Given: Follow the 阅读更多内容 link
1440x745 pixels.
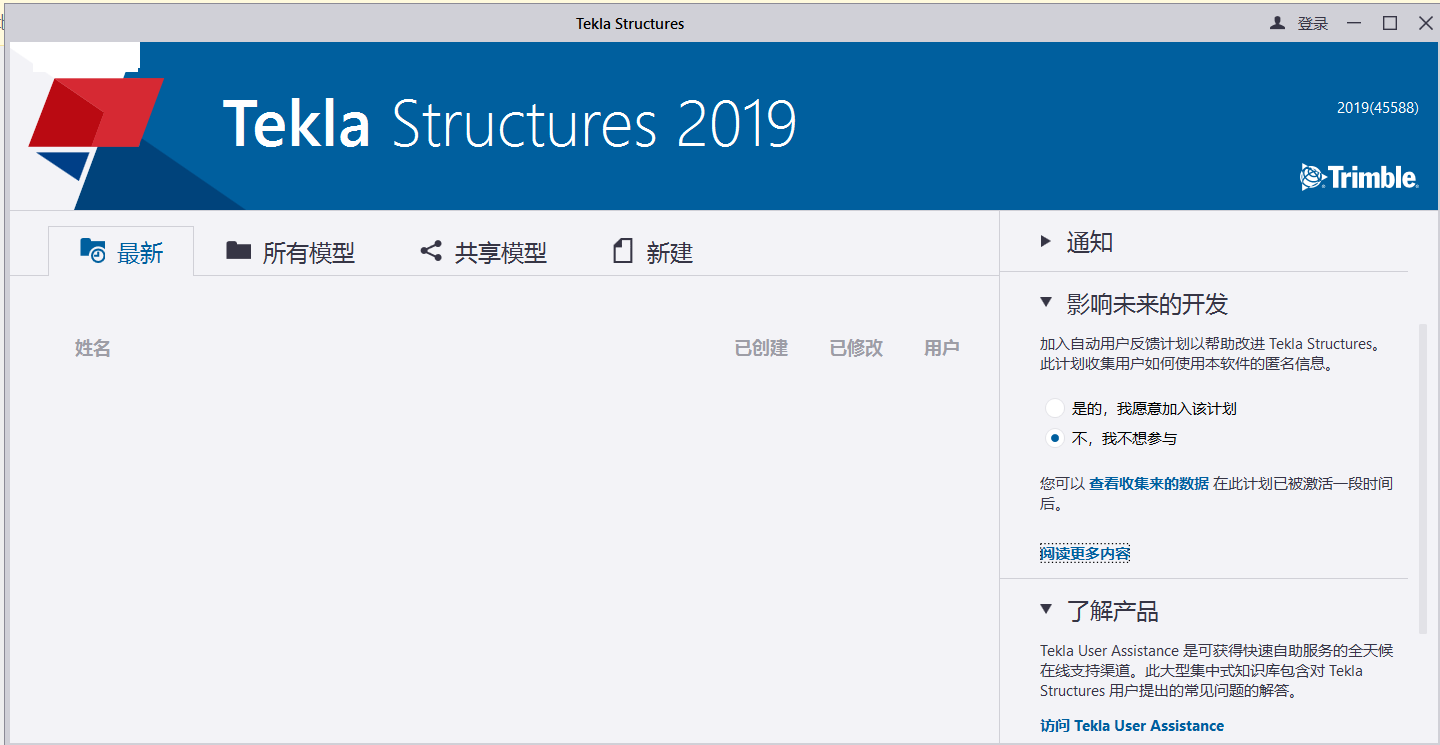Looking at the screenshot, I should (x=1085, y=553).
